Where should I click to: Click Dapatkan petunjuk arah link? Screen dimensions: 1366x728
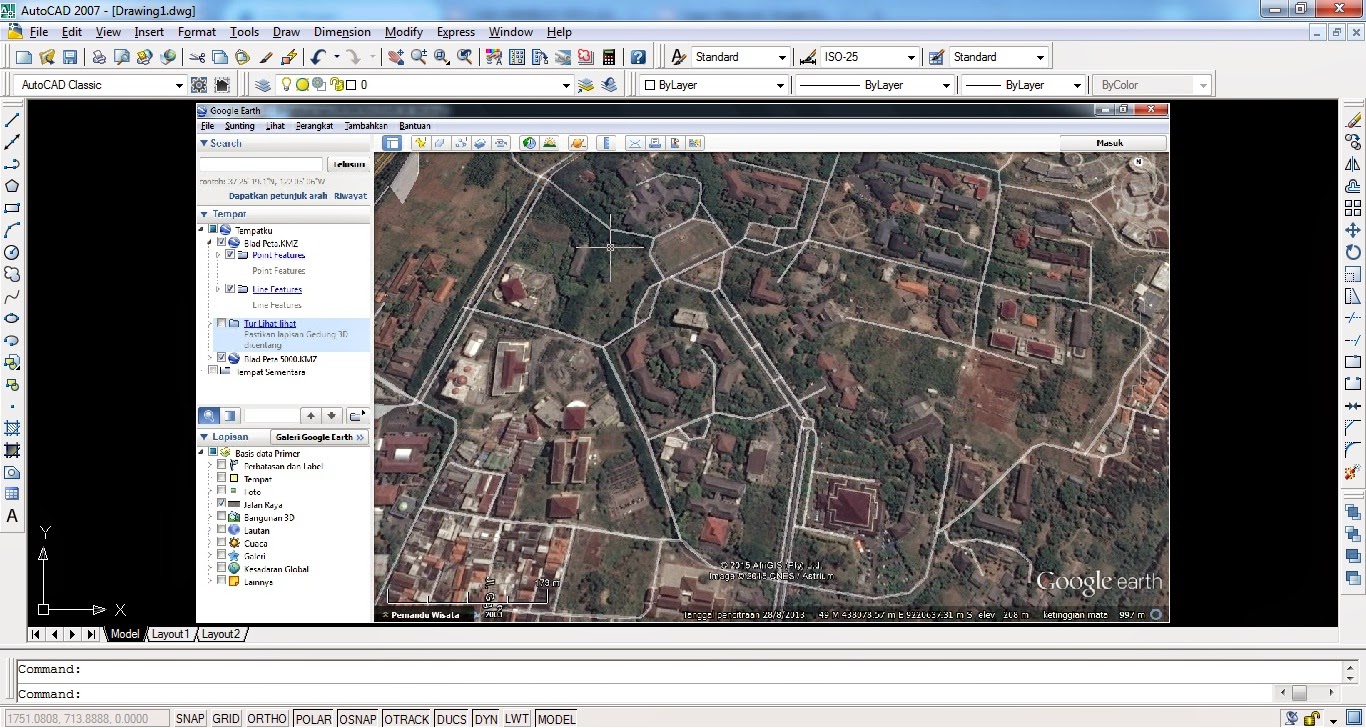point(278,196)
